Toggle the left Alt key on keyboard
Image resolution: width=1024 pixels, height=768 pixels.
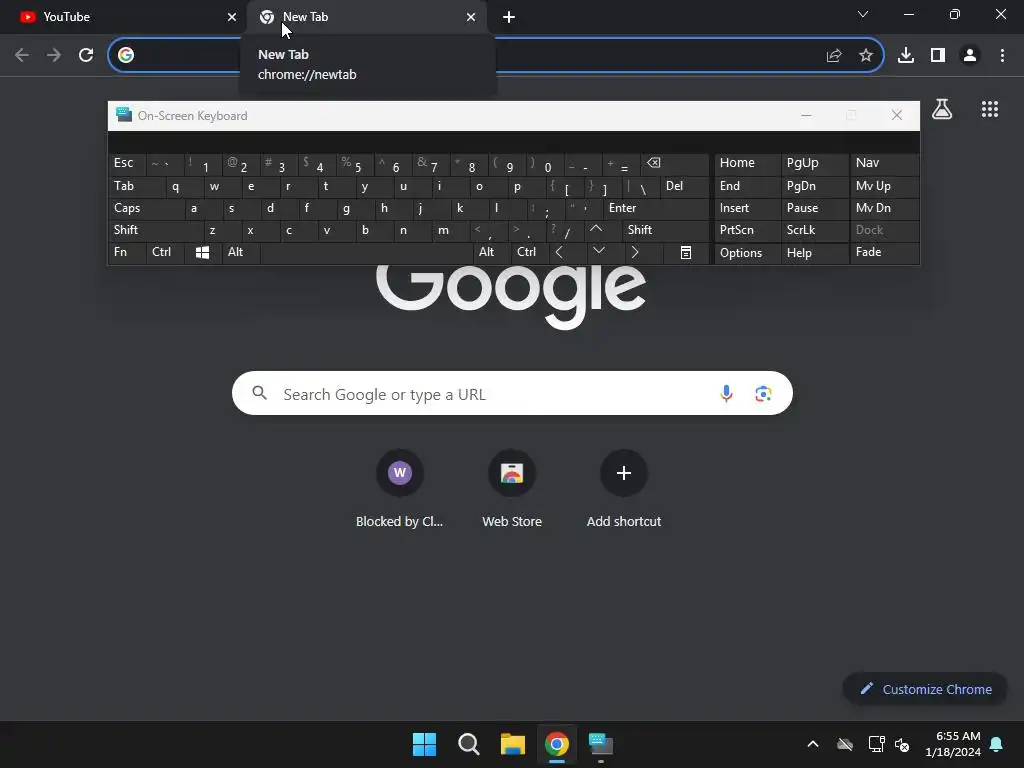click(242, 253)
